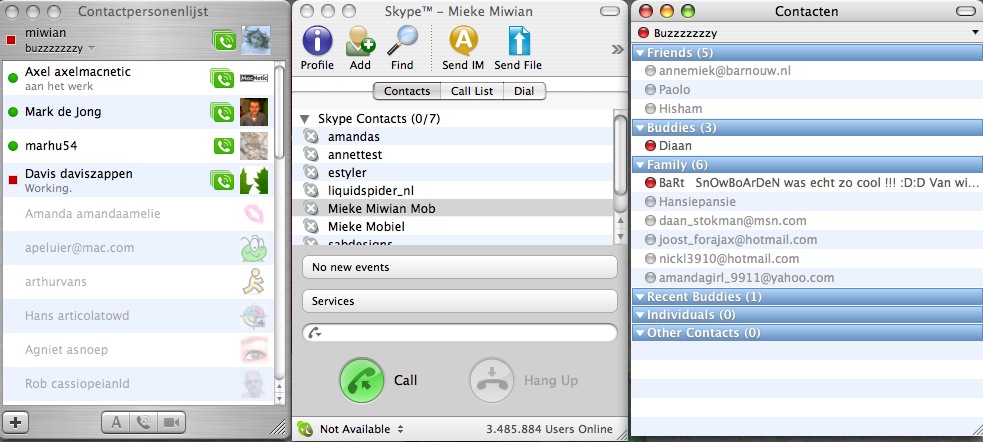The width and height of the screenshot is (983, 442).
Task: Click green call icon next to Axel axelmacnetic
Action: [x=222, y=78]
